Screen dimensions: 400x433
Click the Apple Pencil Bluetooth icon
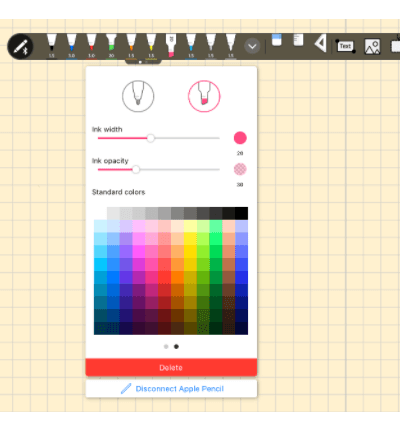(21, 46)
